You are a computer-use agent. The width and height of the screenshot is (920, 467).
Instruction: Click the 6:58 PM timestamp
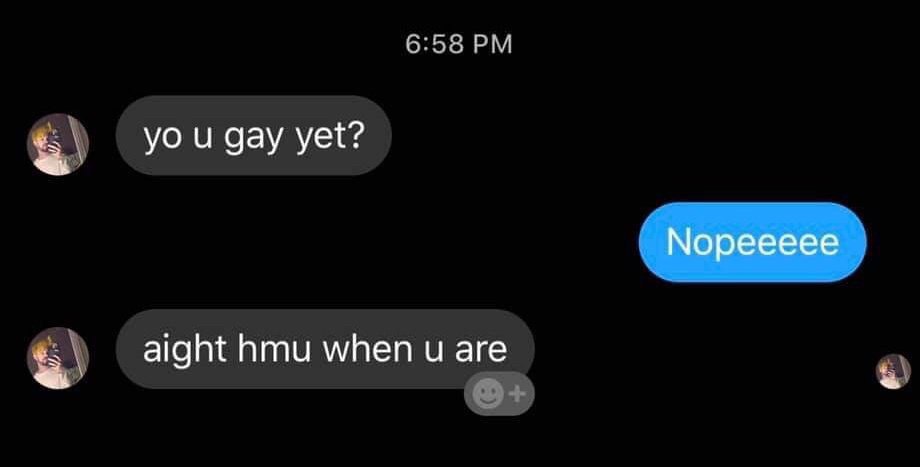coord(459,44)
